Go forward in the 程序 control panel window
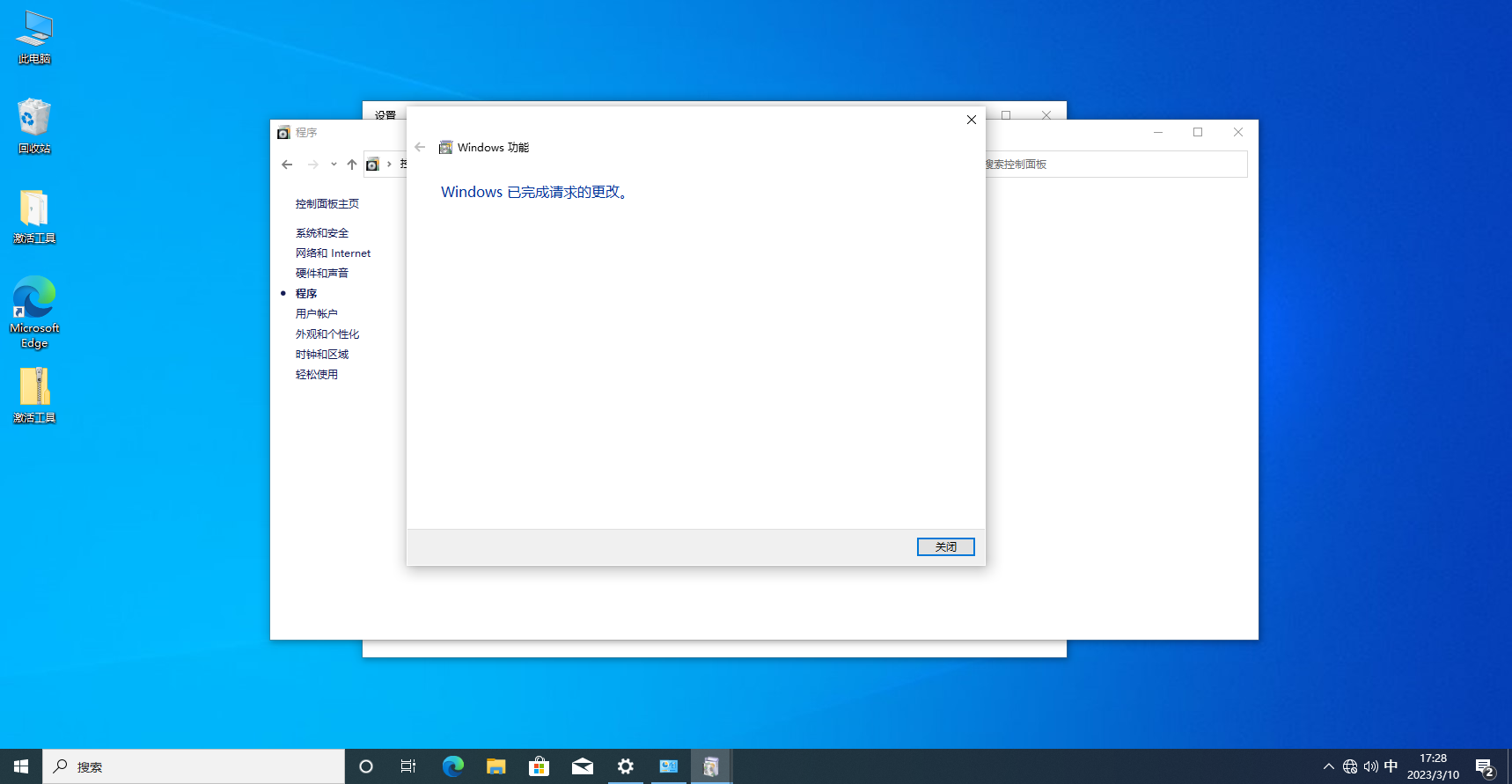 click(312, 165)
